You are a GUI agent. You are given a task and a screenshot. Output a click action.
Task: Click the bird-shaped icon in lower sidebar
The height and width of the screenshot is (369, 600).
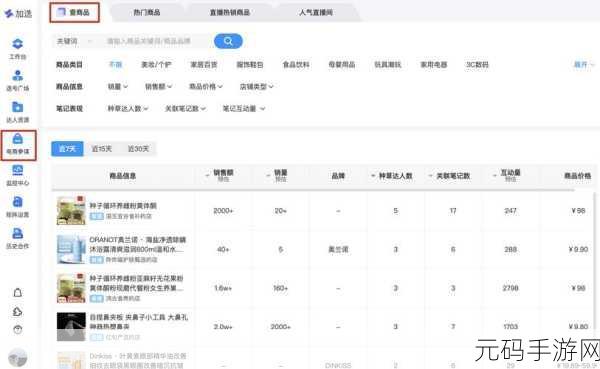[18, 312]
